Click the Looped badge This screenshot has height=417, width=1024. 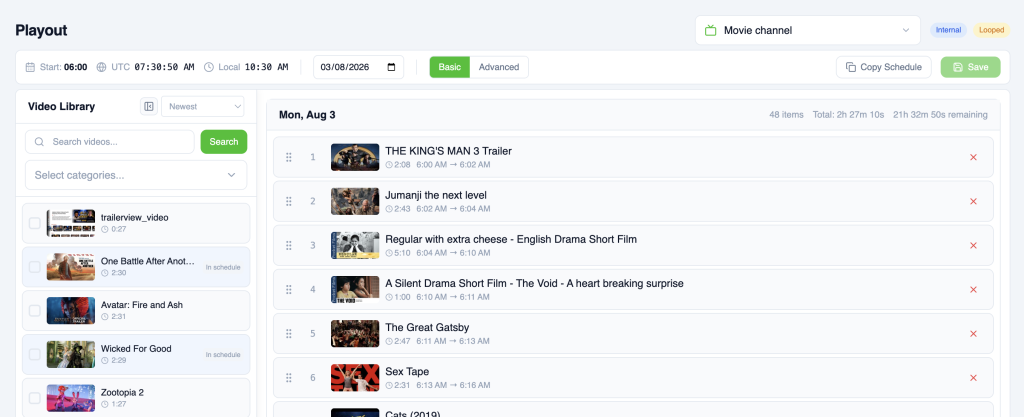tap(991, 30)
